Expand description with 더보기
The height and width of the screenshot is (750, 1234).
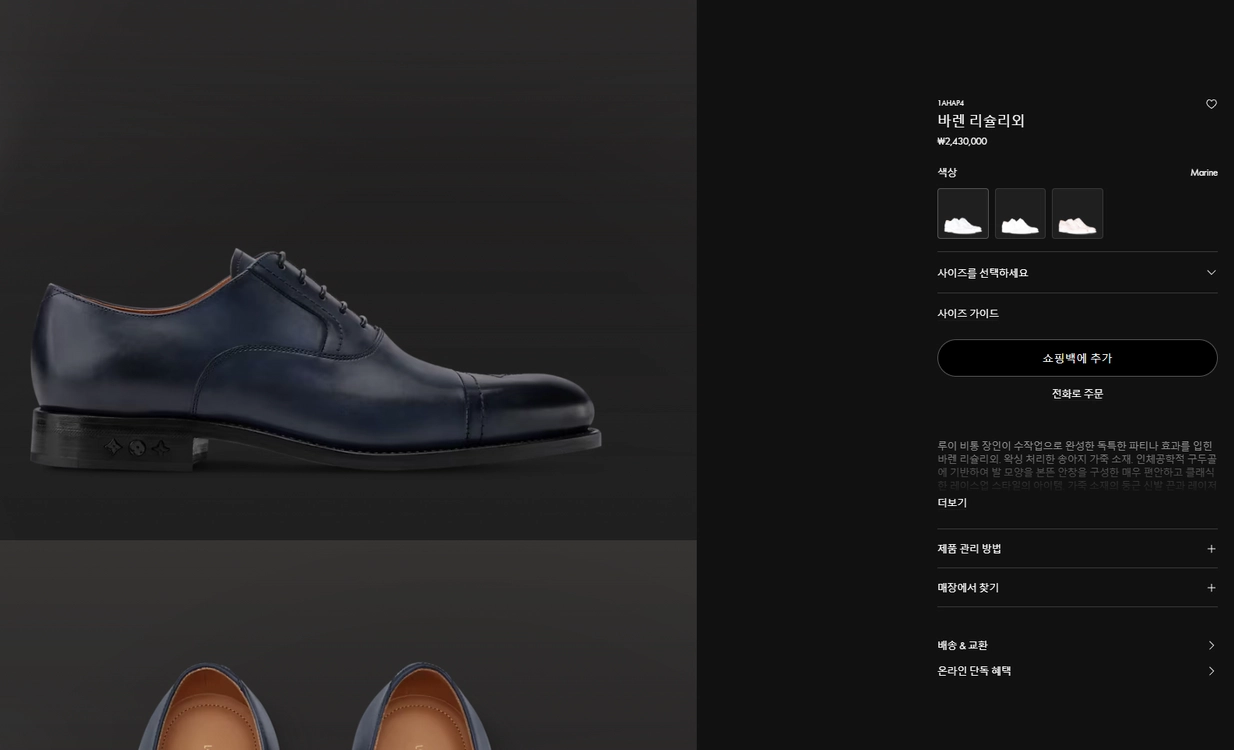tap(952, 503)
